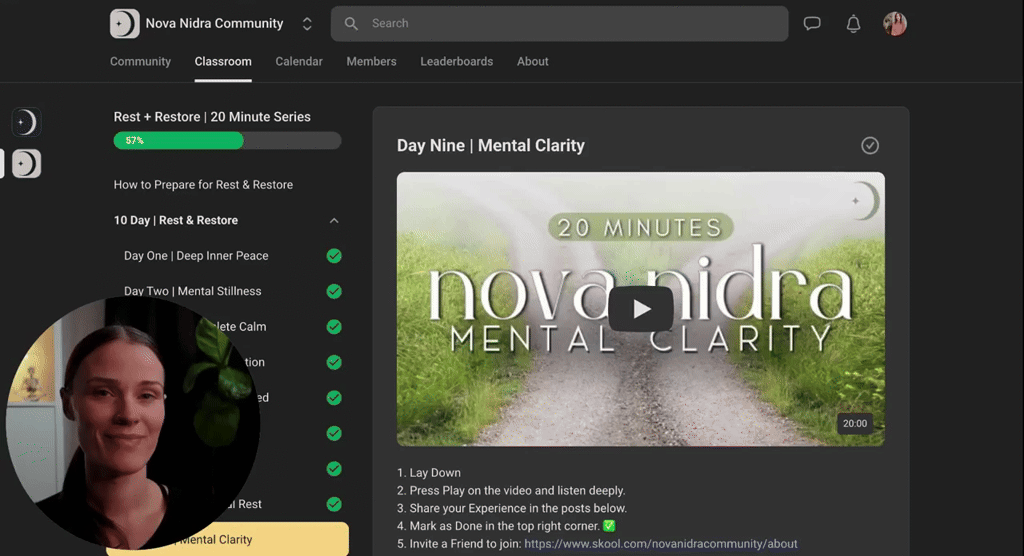
Task: Toggle Day One completion checkmark
Action: tap(334, 256)
